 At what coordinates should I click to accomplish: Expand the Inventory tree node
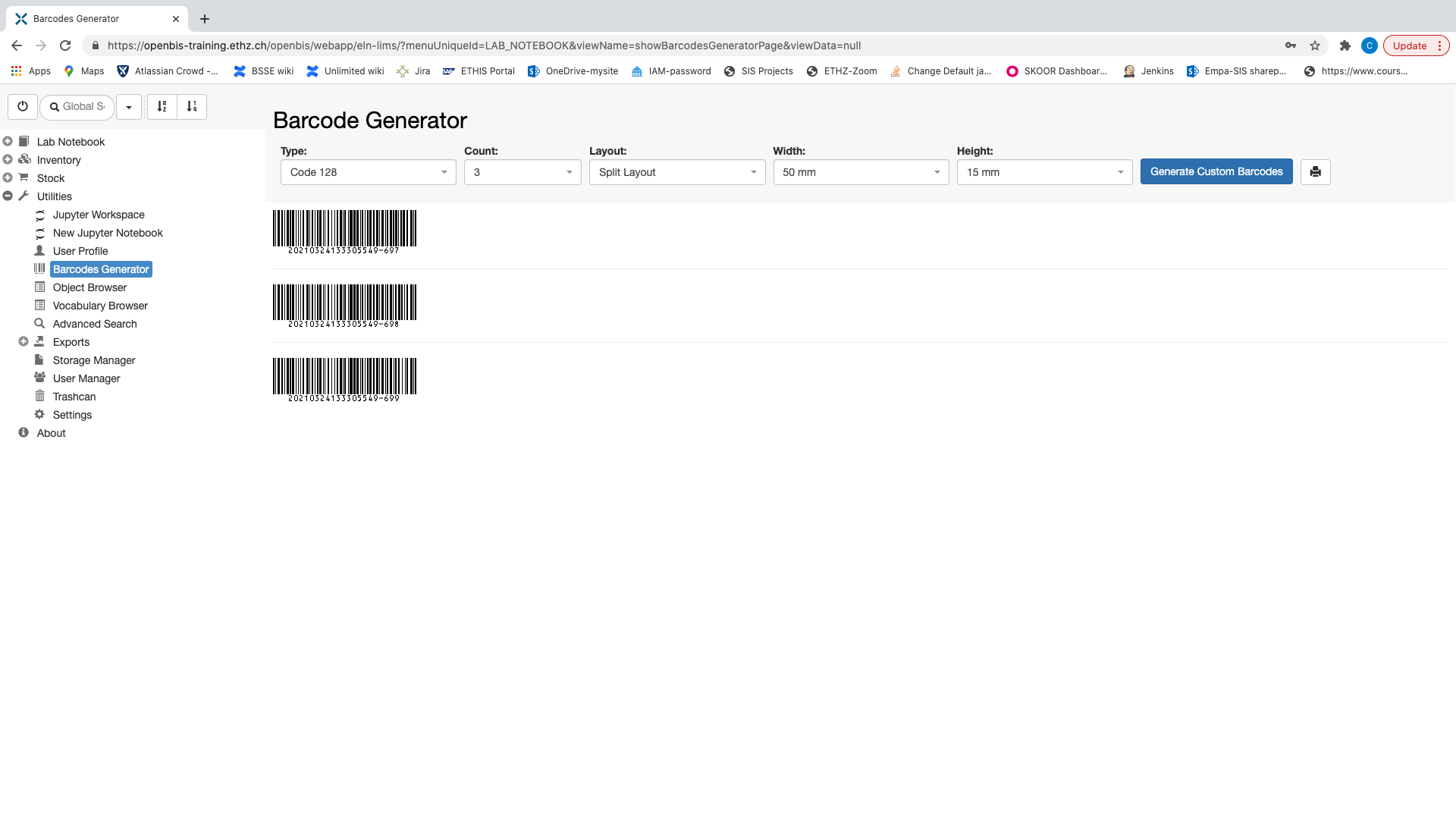point(8,159)
